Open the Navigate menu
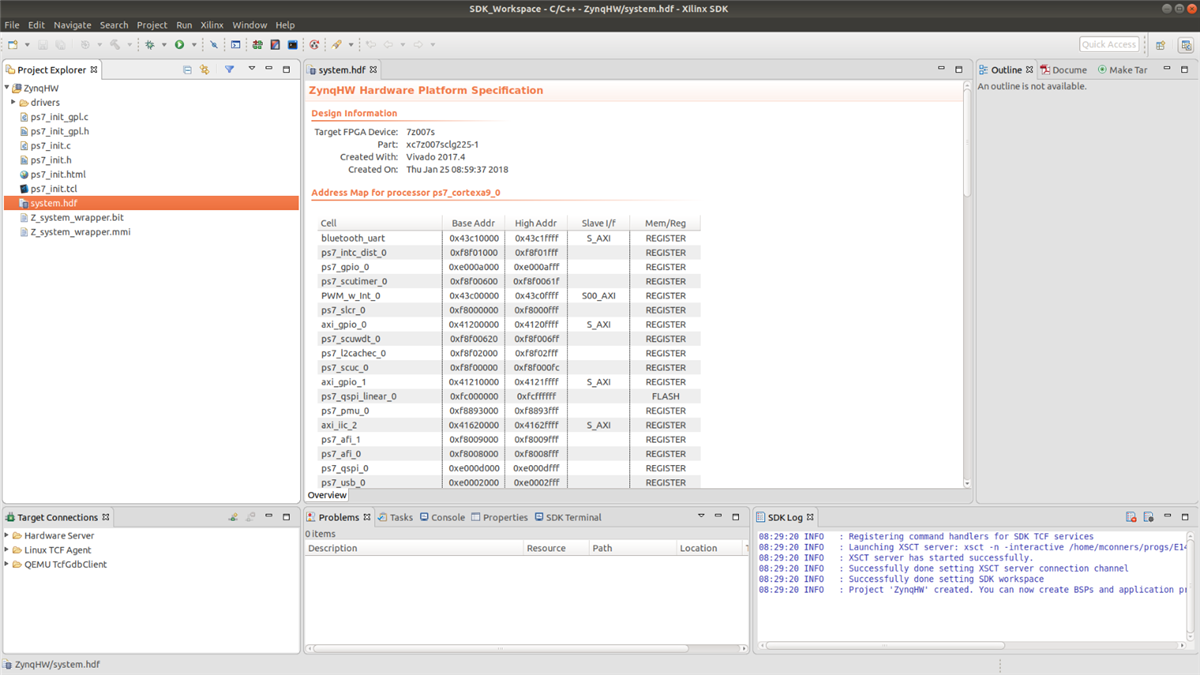This screenshot has height=675, width=1200. [x=72, y=25]
